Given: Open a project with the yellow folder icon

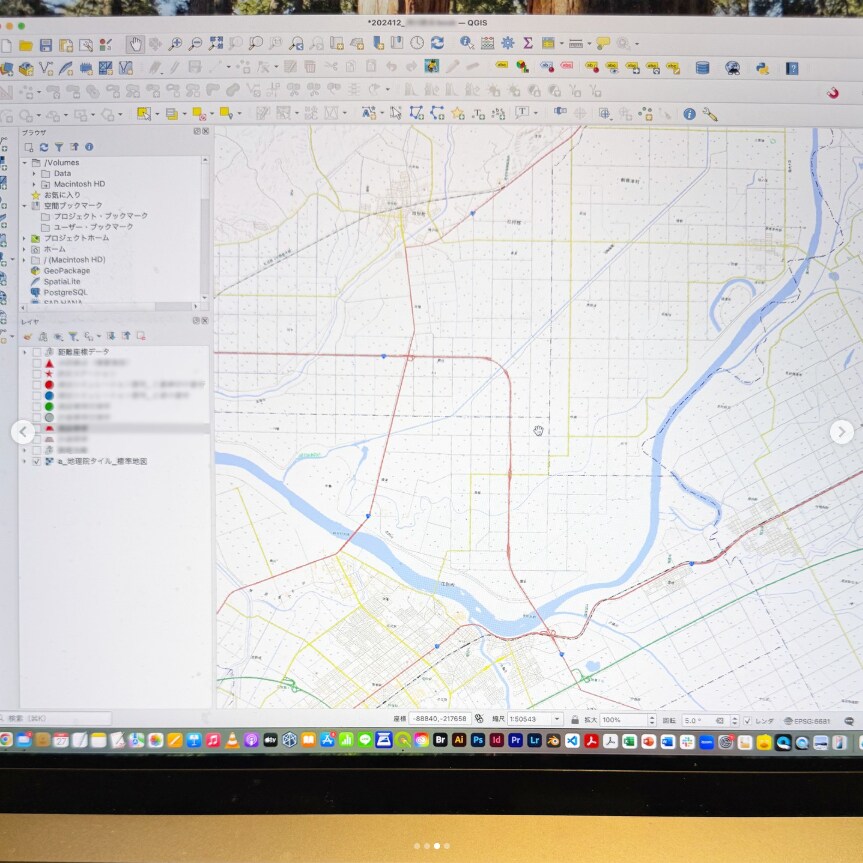Looking at the screenshot, I should [26, 46].
